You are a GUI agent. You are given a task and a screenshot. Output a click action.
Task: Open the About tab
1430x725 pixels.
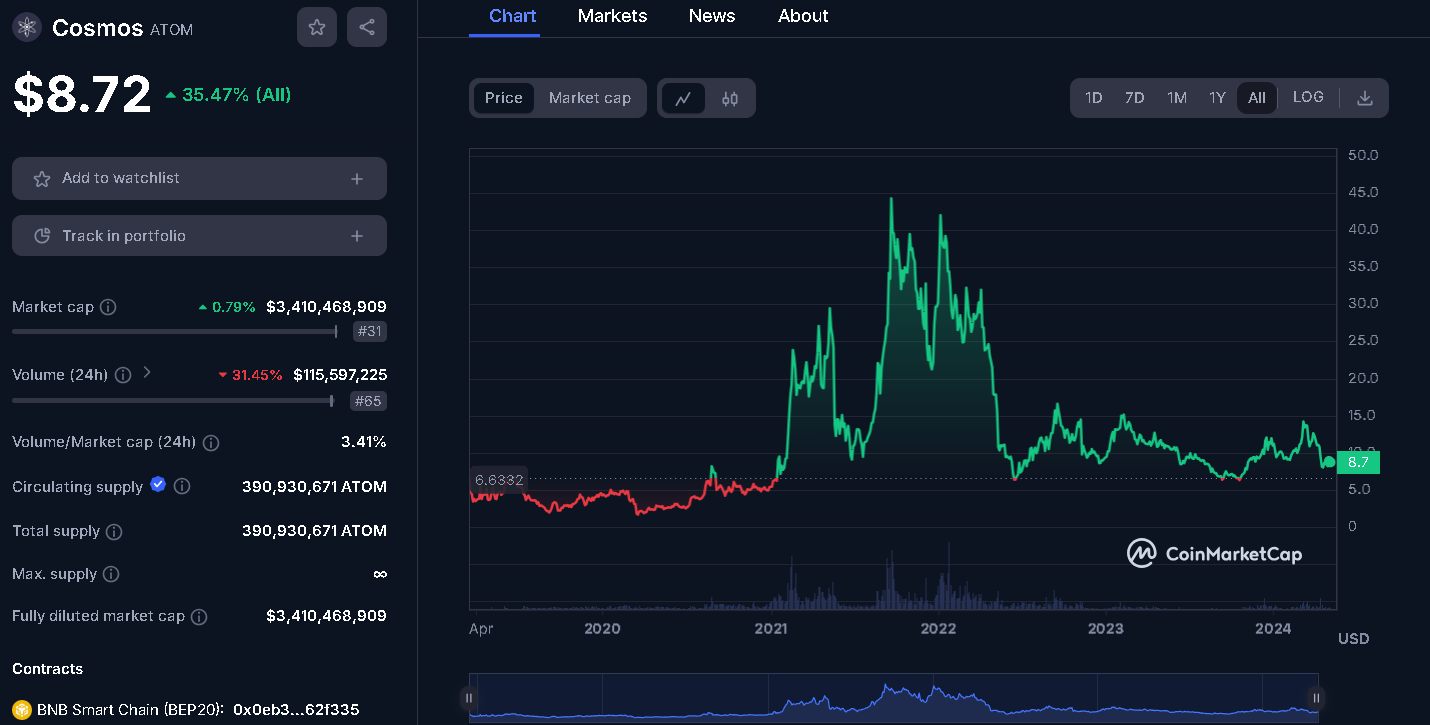tap(804, 16)
